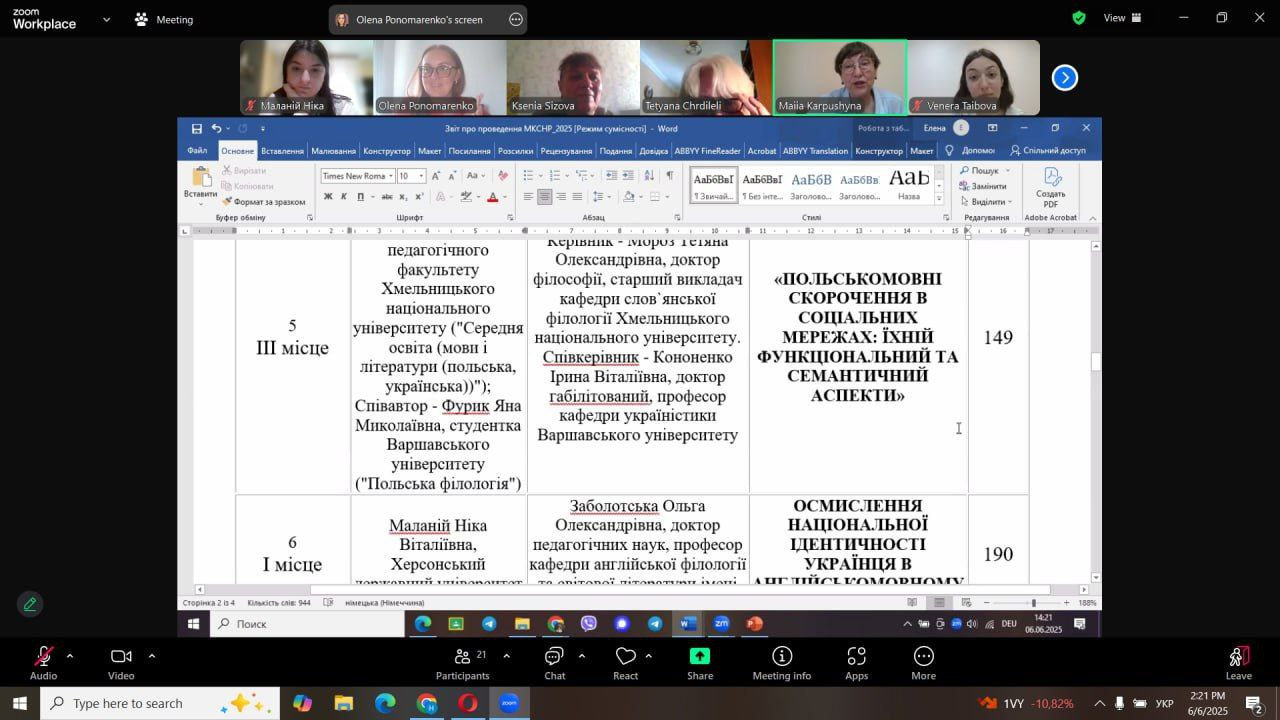
Task: Start Zoom Video camera
Action: click(121, 663)
